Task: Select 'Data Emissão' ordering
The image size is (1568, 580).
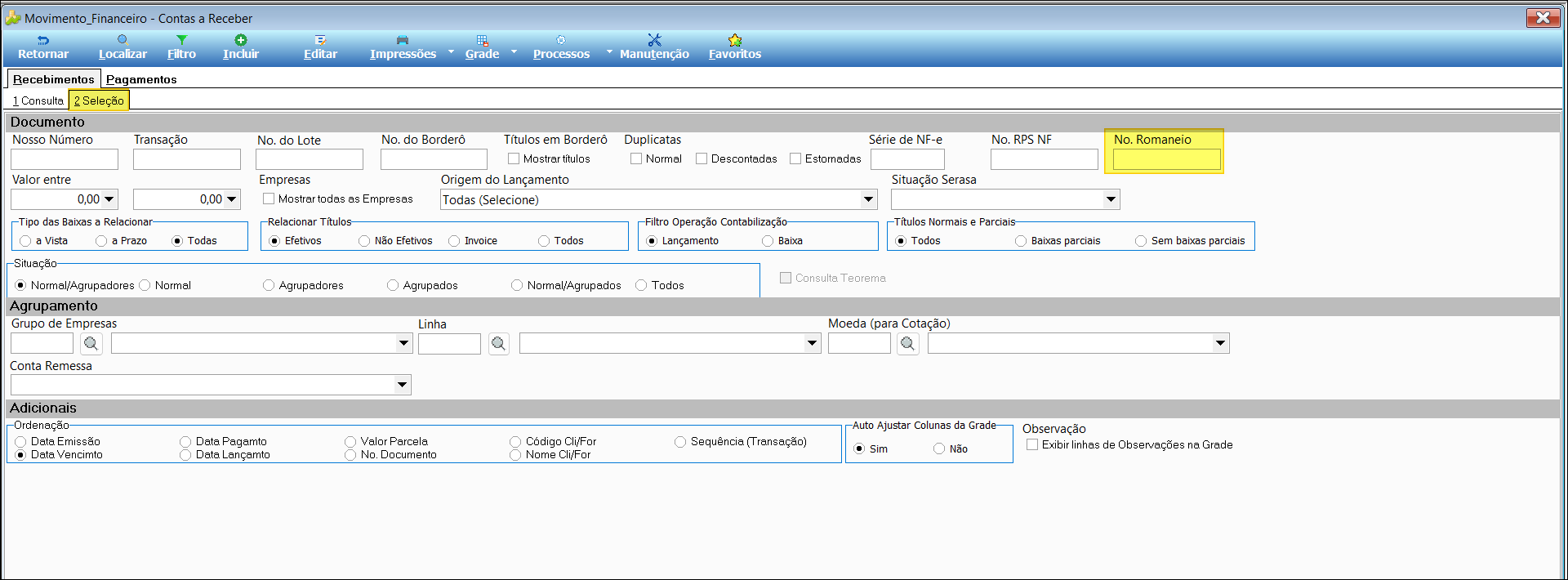Action: (x=20, y=442)
